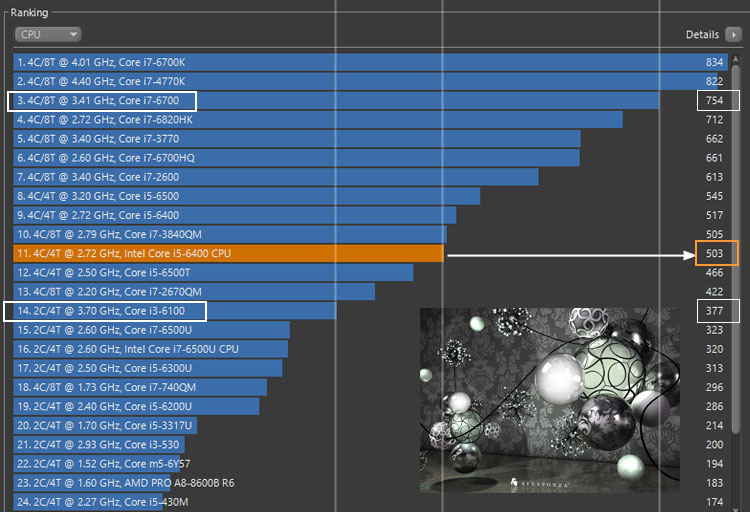Click the score value 174

pyautogui.click(x=714, y=502)
